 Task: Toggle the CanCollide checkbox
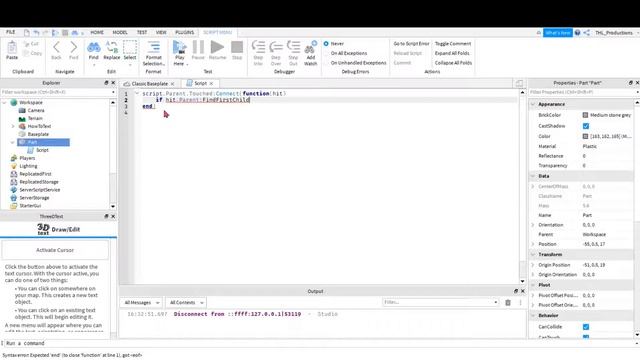click(x=586, y=327)
